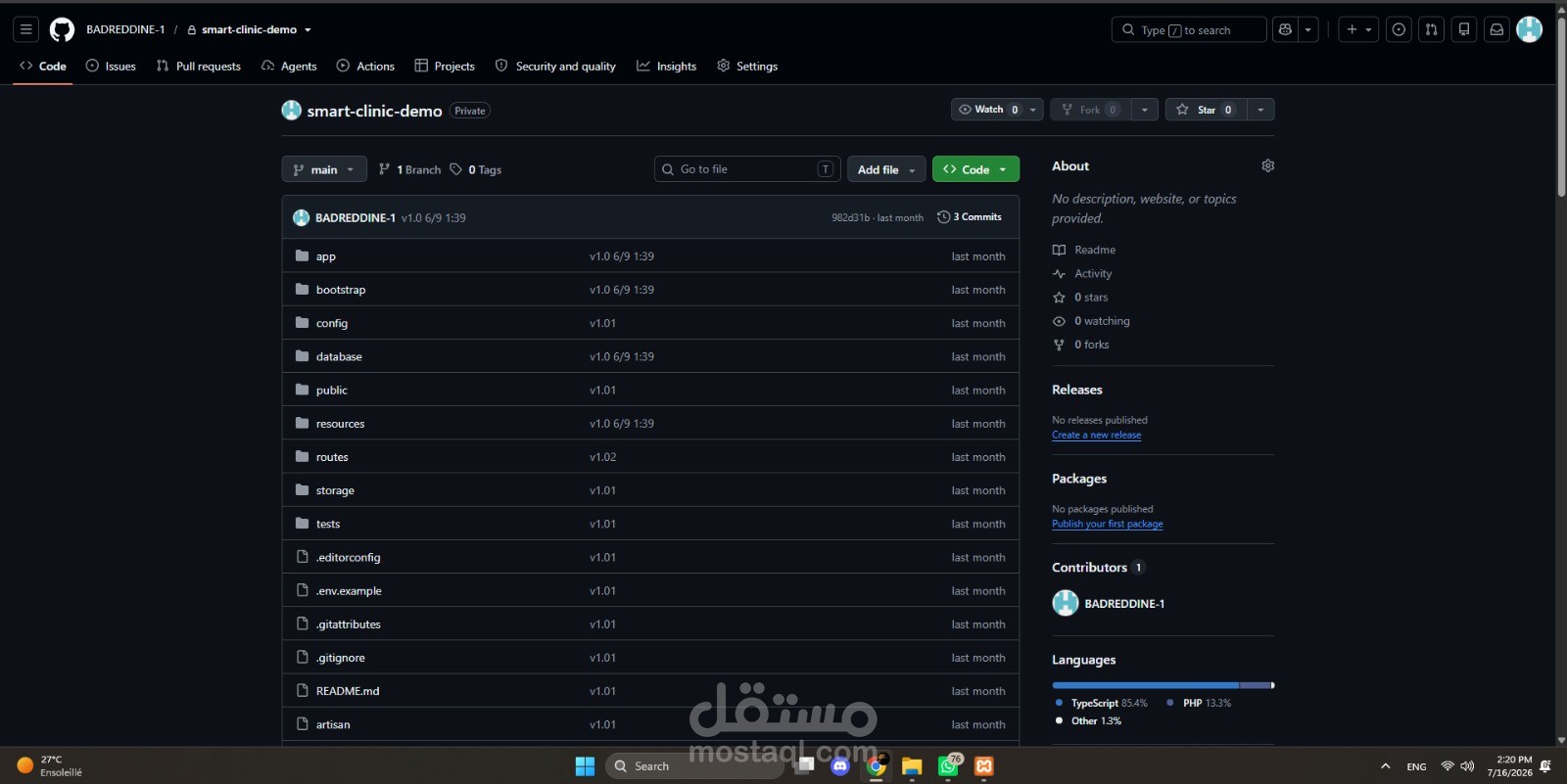
Task: View the 3 Commits history
Action: point(970,217)
